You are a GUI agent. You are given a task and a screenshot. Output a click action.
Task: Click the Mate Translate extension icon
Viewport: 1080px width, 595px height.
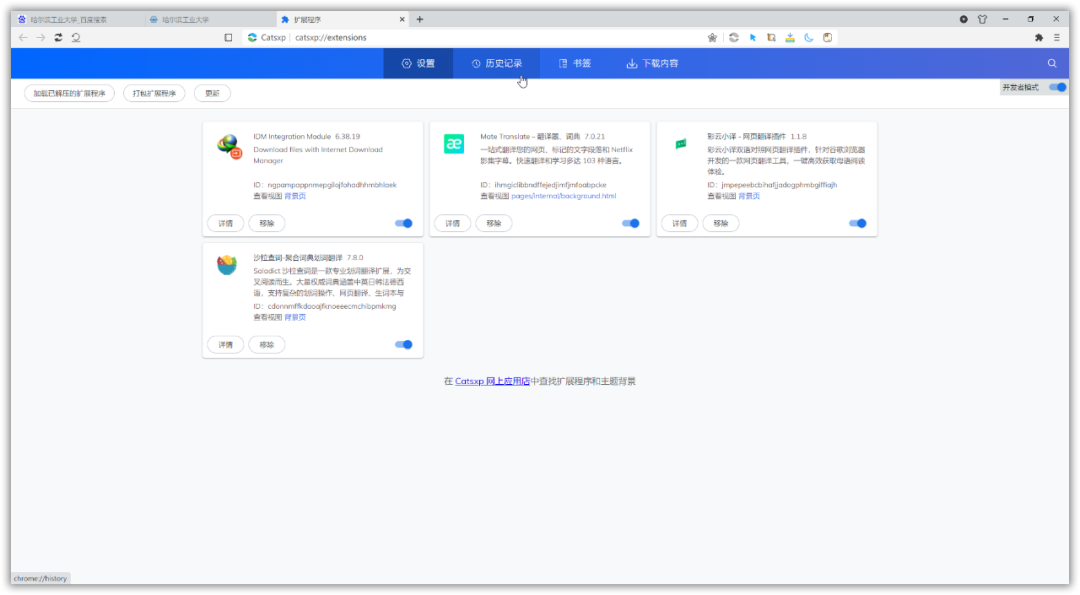pyautogui.click(x=454, y=144)
